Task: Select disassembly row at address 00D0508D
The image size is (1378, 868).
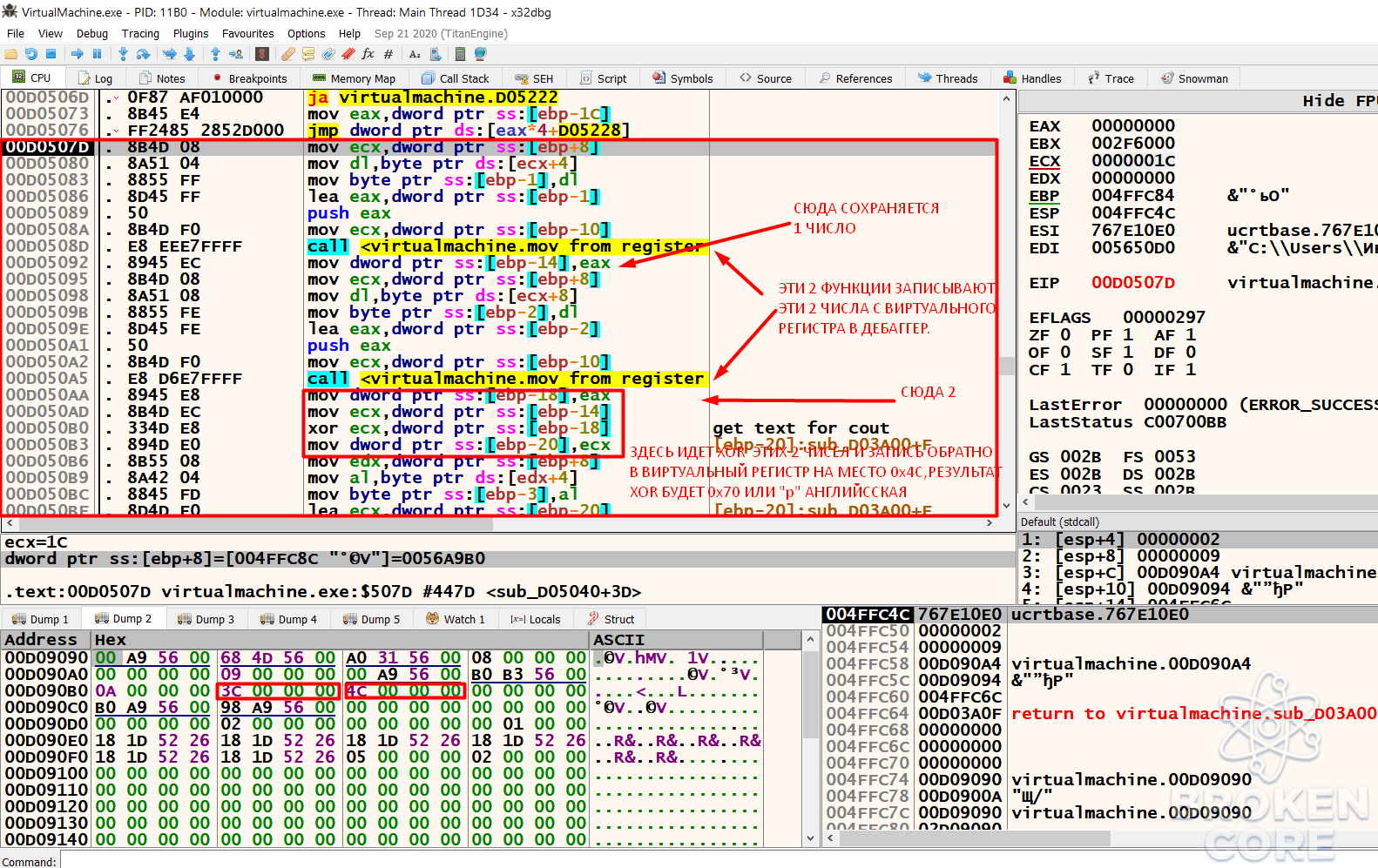Action: (500, 246)
